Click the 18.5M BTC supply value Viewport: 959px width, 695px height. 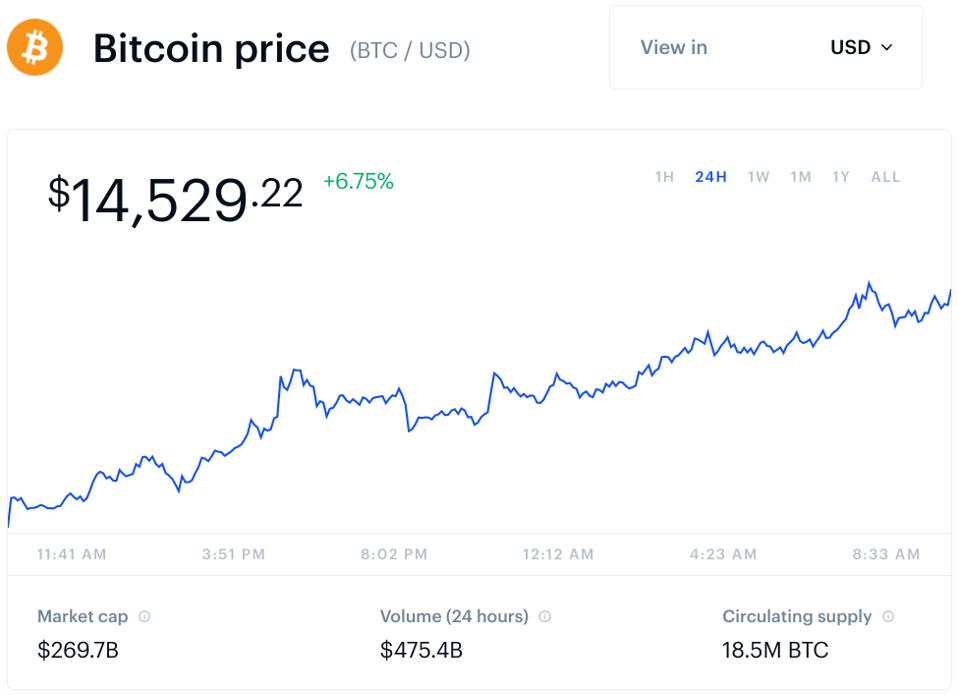click(x=775, y=650)
